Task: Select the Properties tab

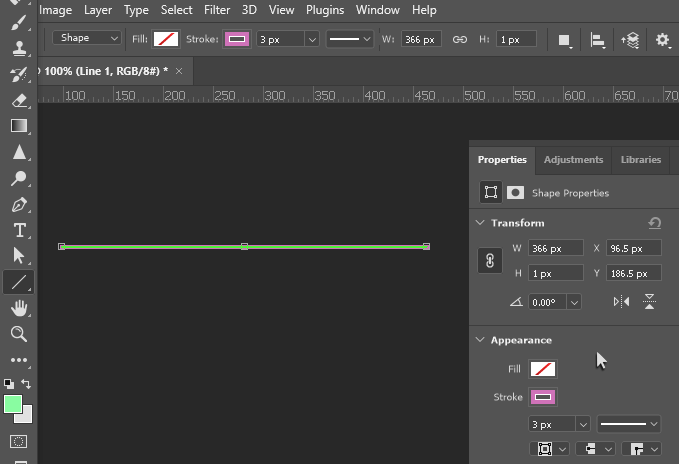Action: click(502, 160)
